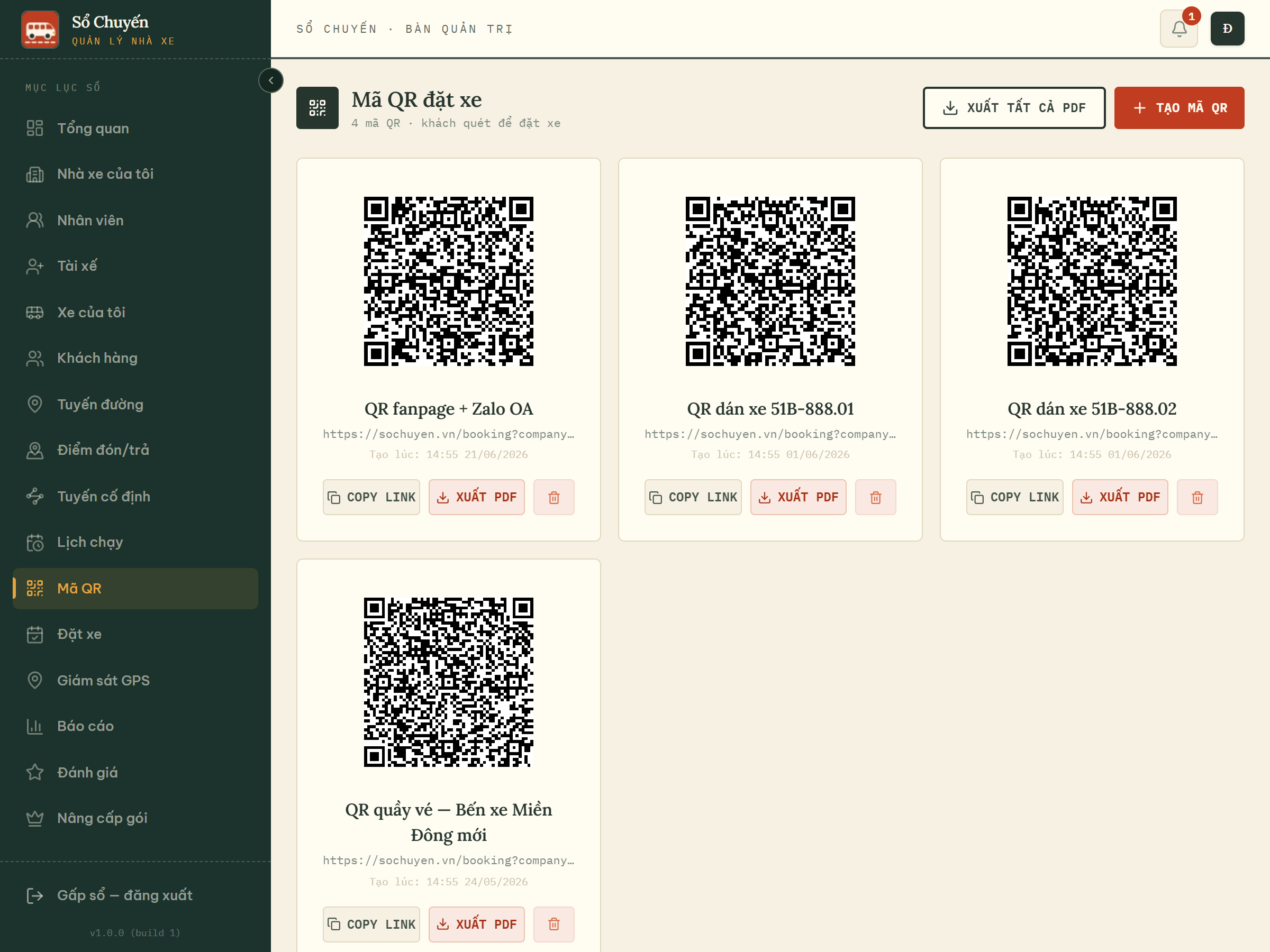Viewport: 1270px width, 952px height.
Task: Click the Đánh giá star icon
Action: click(35, 772)
